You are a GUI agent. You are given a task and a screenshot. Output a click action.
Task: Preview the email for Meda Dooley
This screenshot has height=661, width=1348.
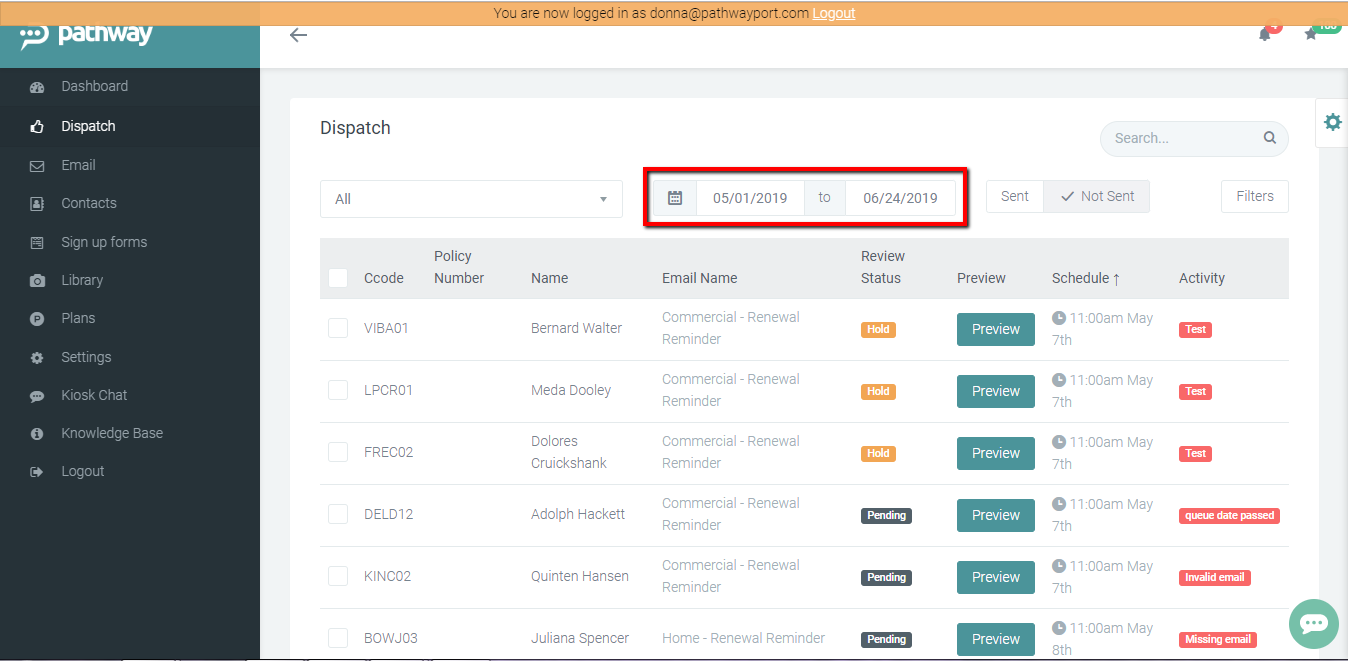[x=995, y=391]
